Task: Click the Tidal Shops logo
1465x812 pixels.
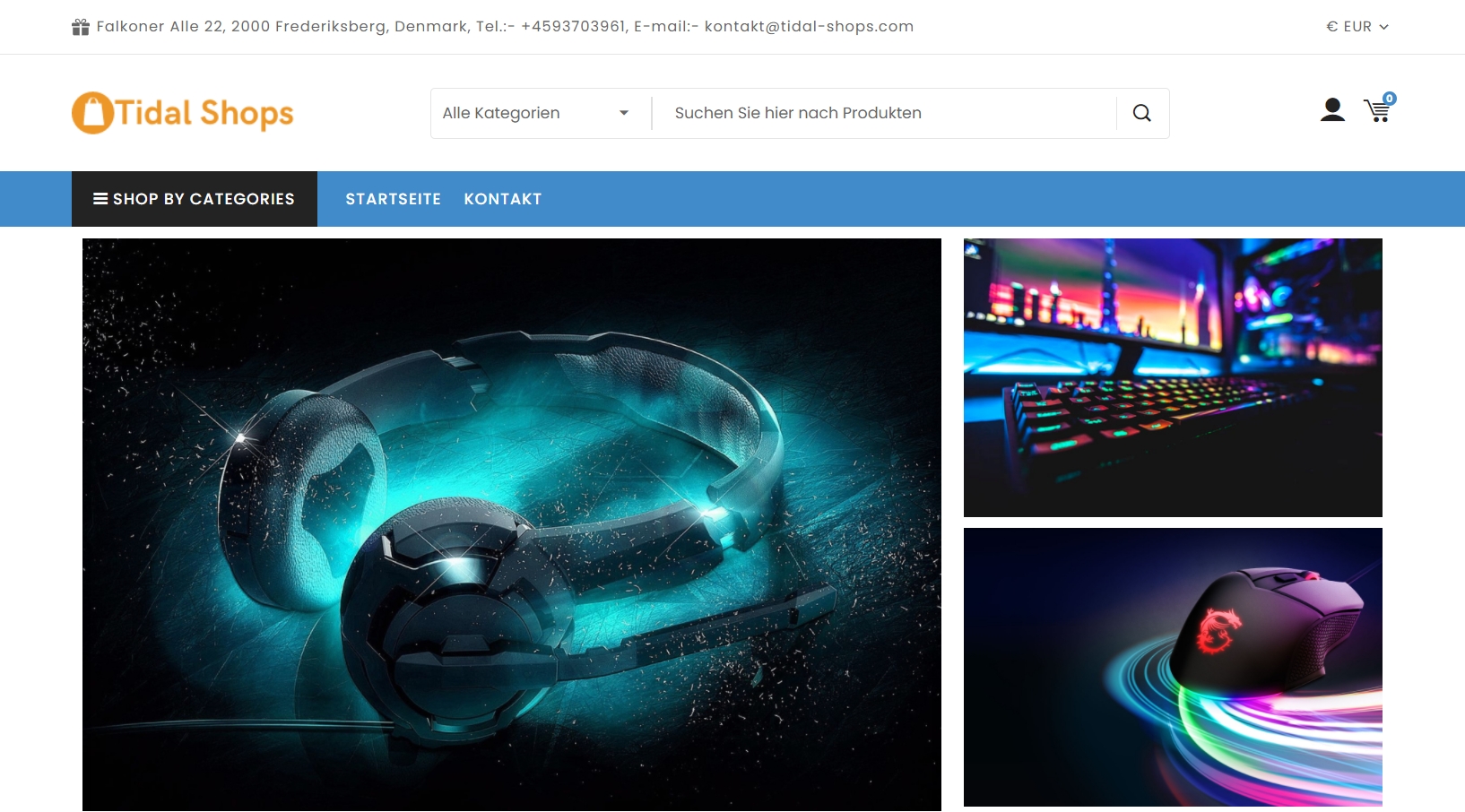Action: [183, 113]
